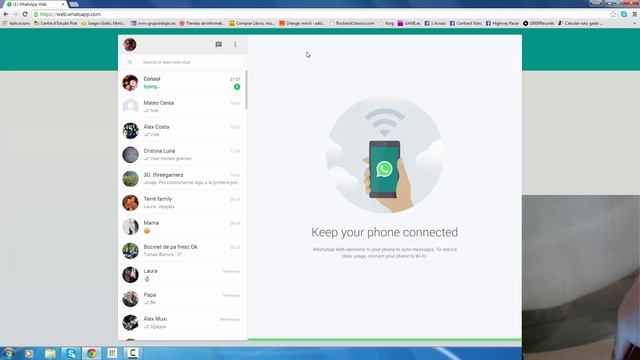Open the Highway Racer bookmark
The image size is (640, 360).
pyautogui.click(x=502, y=23)
